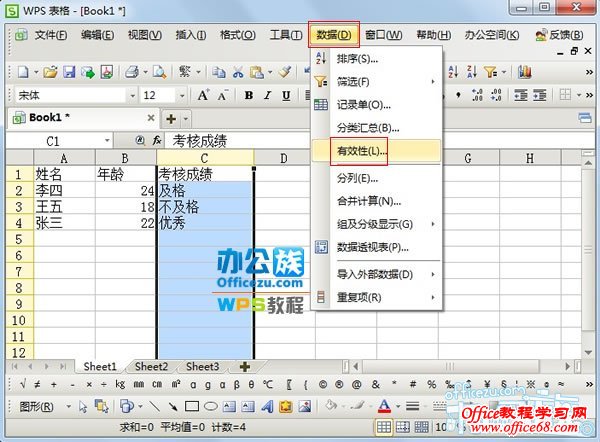The height and width of the screenshot is (442, 600).
Task: Open the 办公空间(K) menu
Action: click(492, 35)
